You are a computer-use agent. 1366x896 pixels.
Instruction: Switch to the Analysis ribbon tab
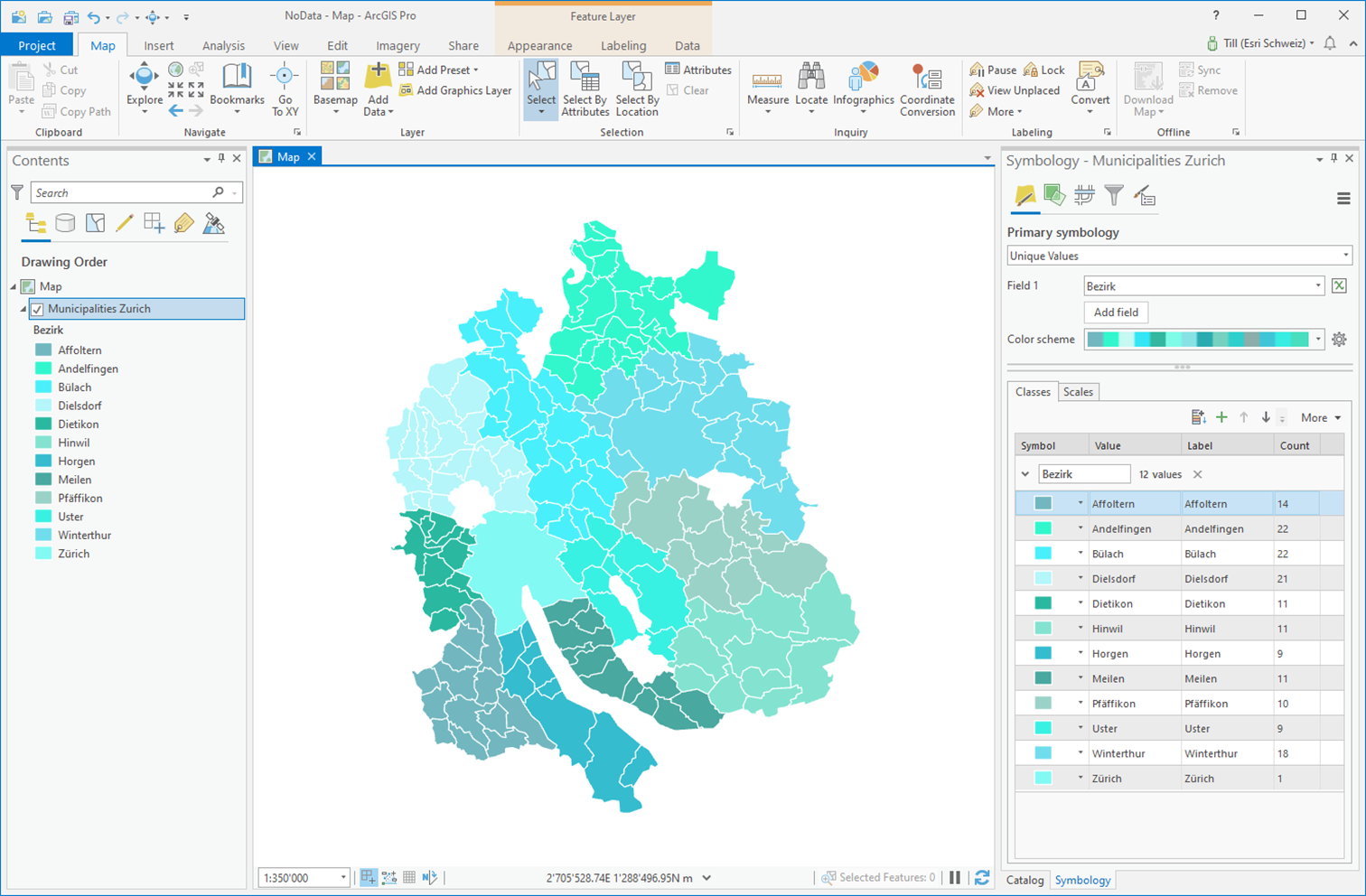click(223, 45)
